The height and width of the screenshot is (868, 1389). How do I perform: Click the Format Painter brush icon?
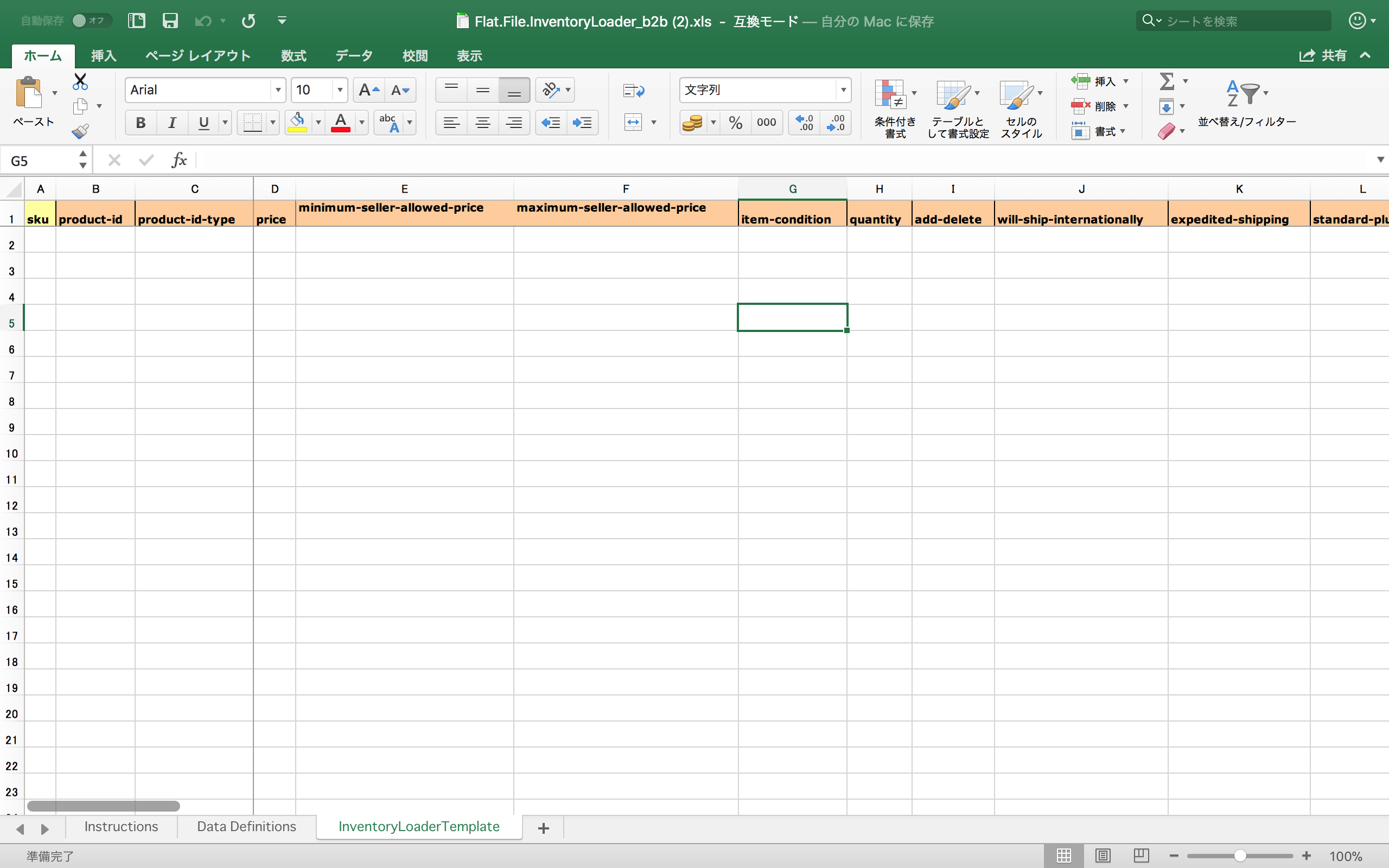(80, 131)
